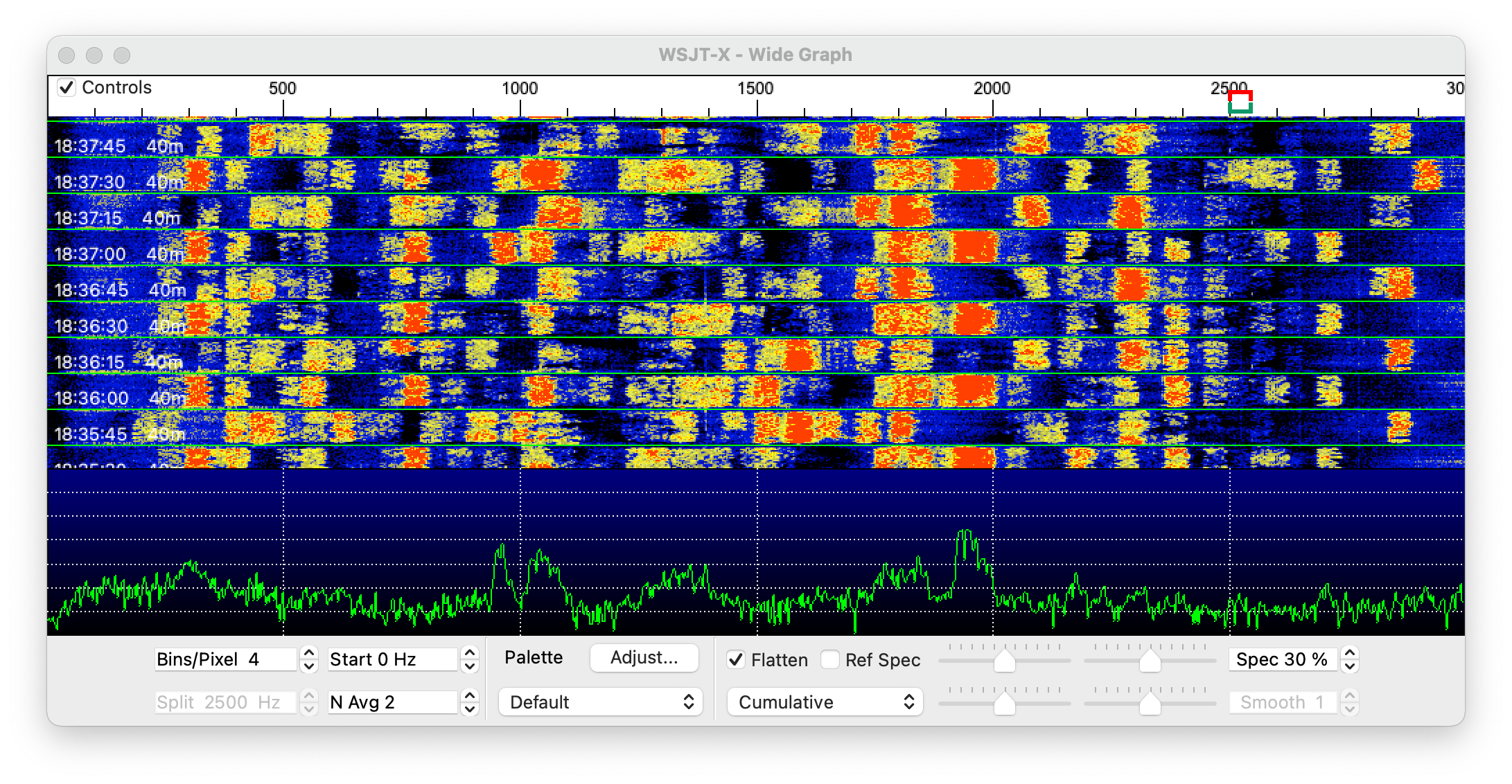Disable the Flatten checkbox

pos(736,659)
